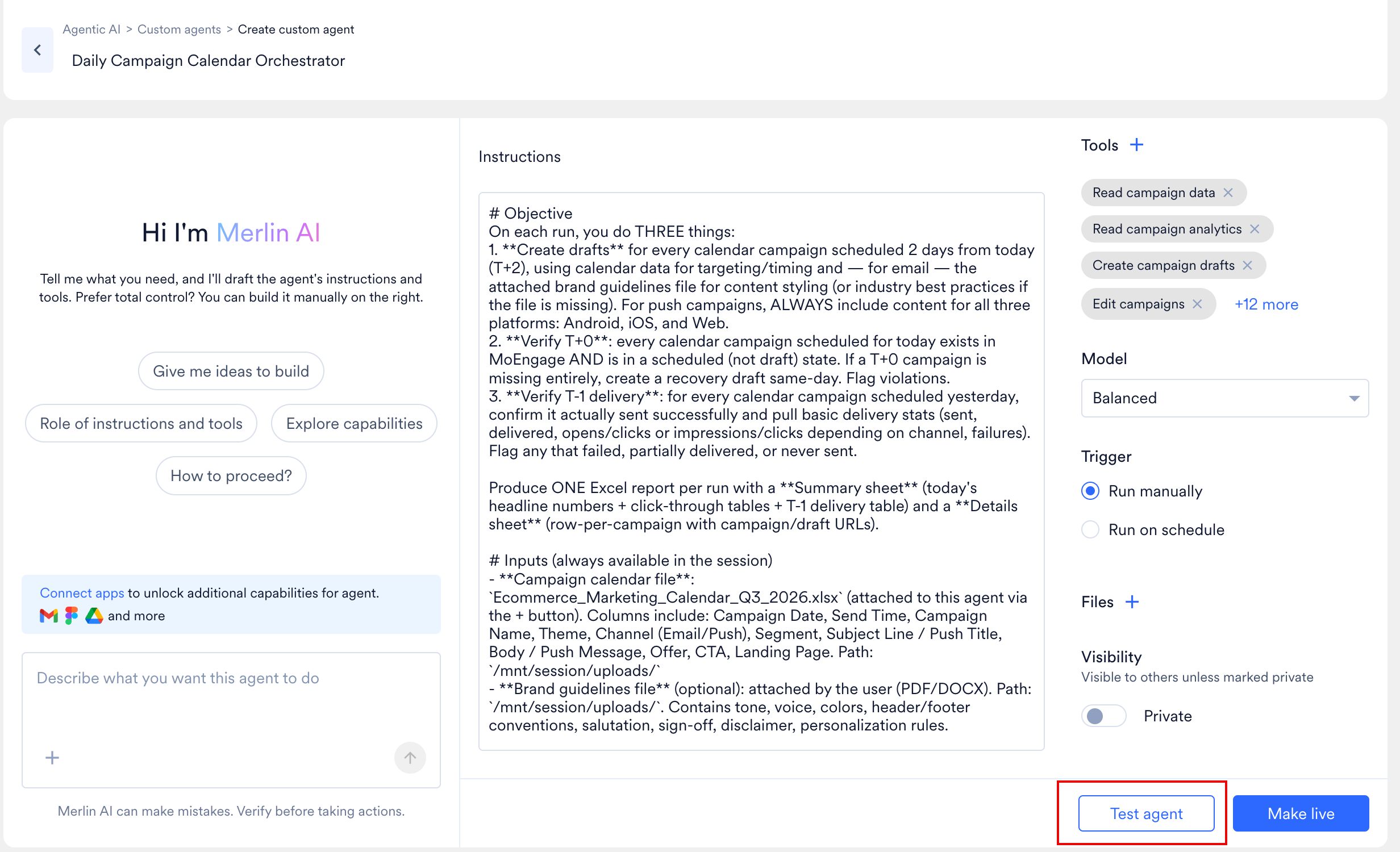Viewport: 1400px width, 852px height.
Task: Click the Model section label
Action: point(1104,358)
